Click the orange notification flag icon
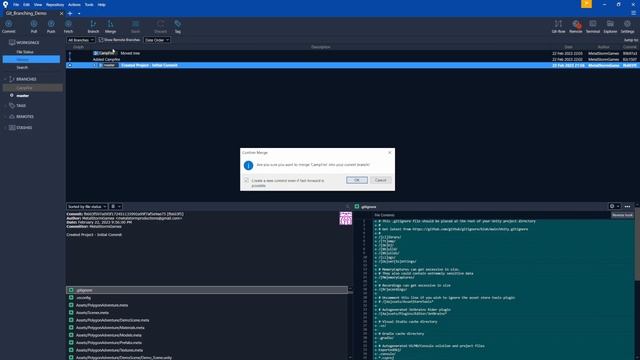The height and width of the screenshot is (360, 640). pos(587,4)
